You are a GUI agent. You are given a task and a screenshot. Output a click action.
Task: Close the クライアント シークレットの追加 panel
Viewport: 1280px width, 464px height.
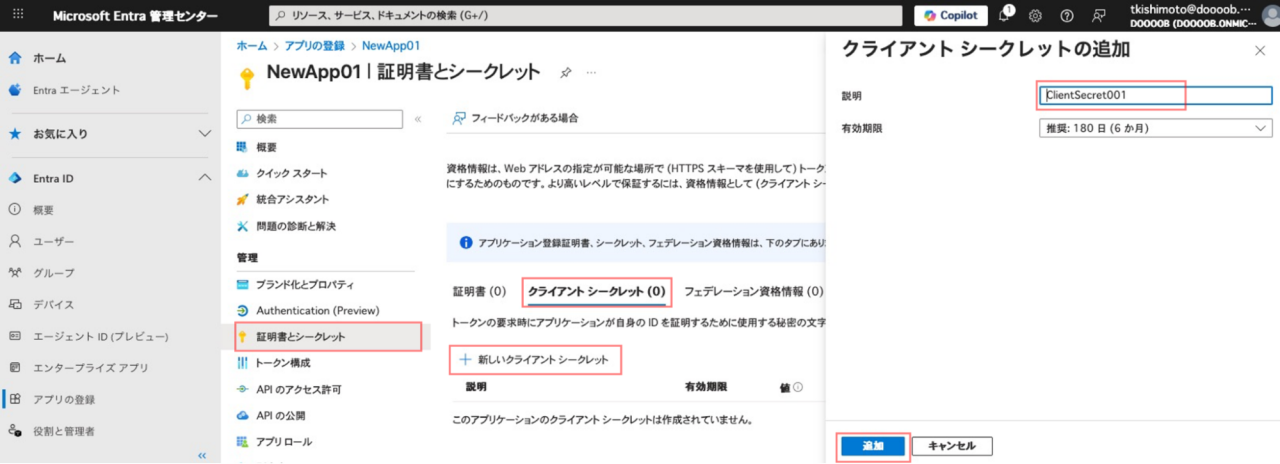[x=1259, y=50]
